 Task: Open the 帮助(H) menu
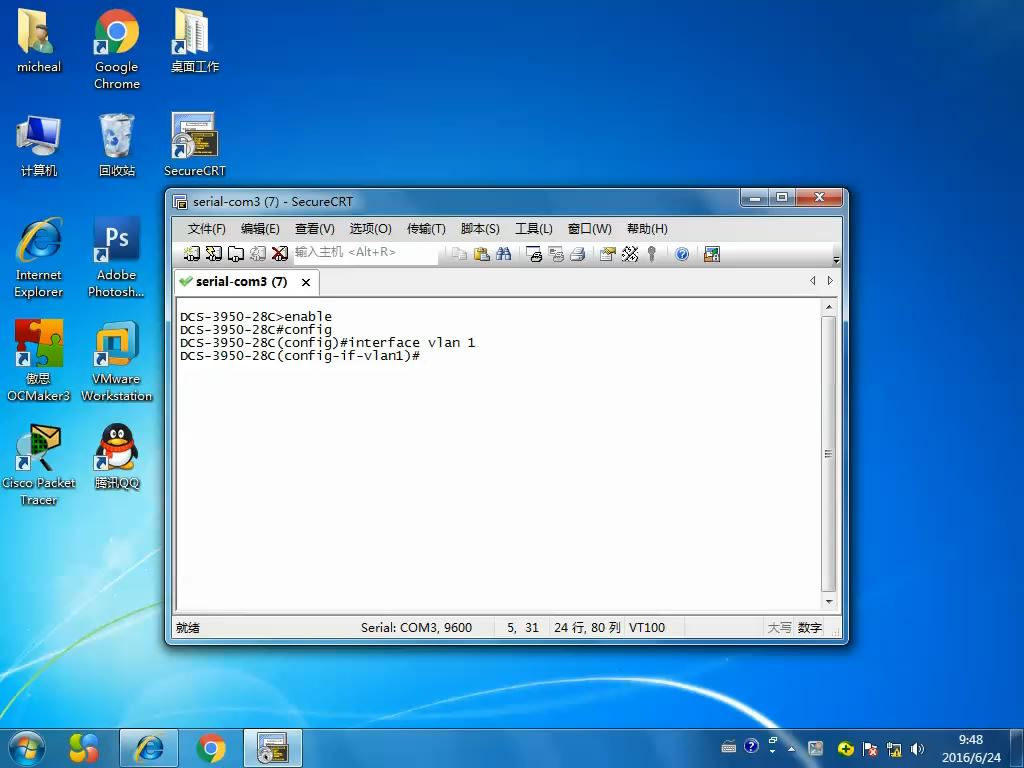click(647, 229)
